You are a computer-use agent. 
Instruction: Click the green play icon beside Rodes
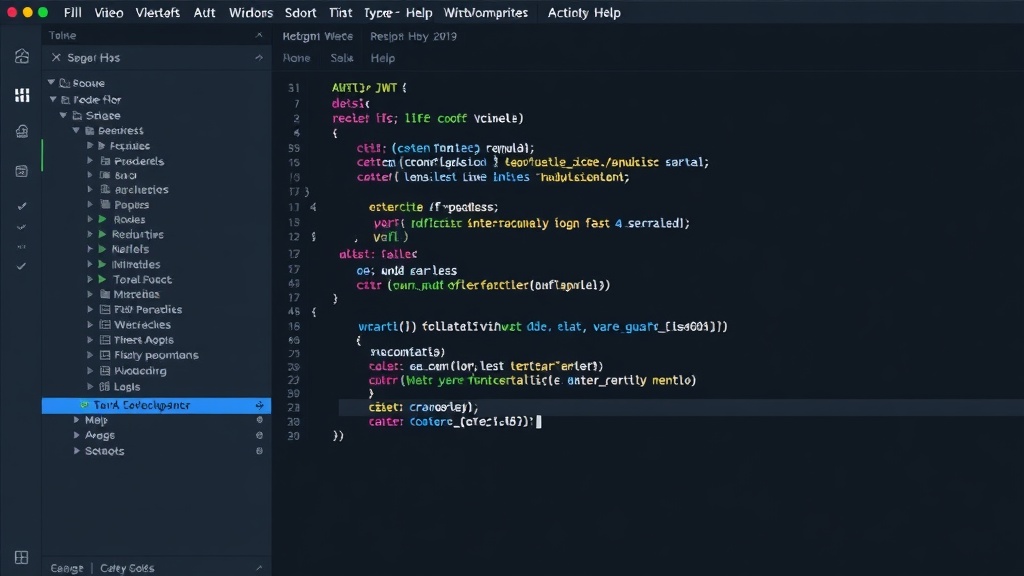coord(103,219)
